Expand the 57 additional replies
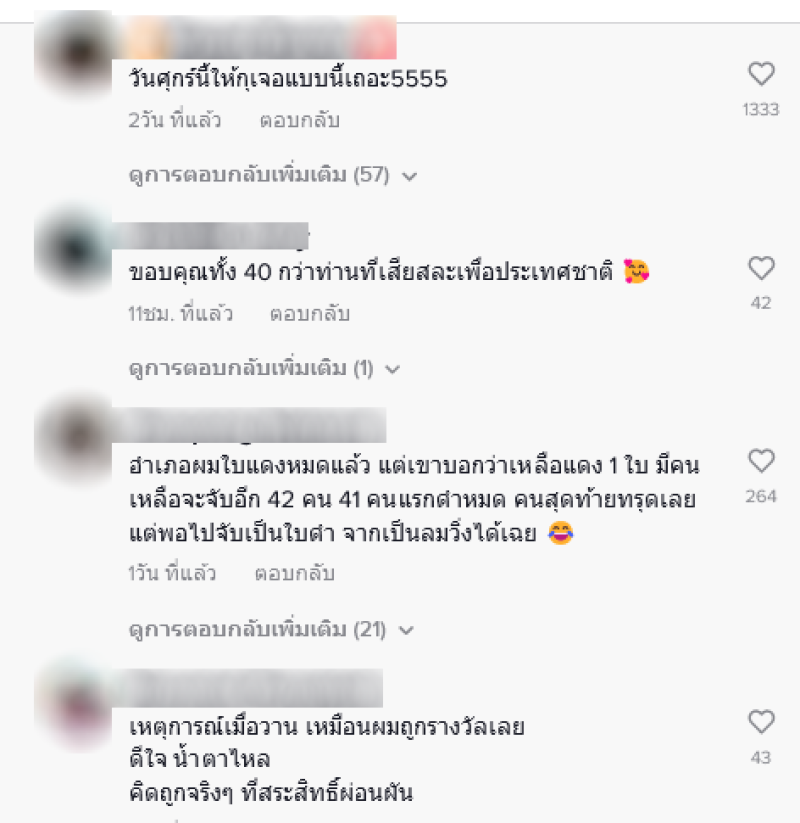Viewport: 800px width, 823px height. [x=273, y=175]
